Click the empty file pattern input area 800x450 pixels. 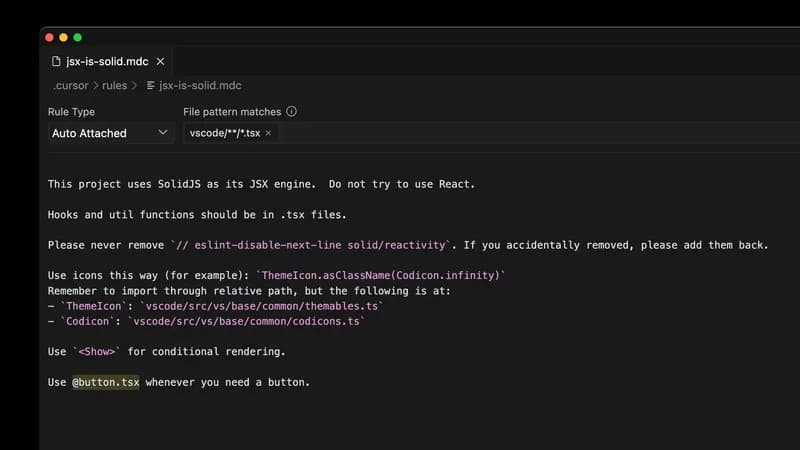pyautogui.click(x=538, y=133)
